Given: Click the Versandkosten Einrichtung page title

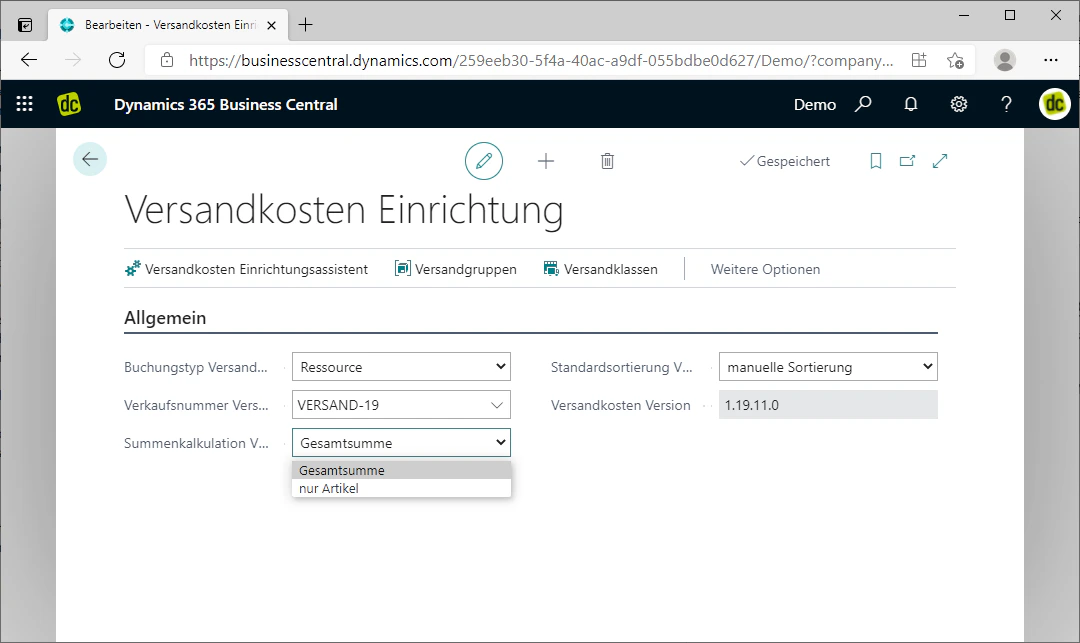Looking at the screenshot, I should tap(344, 209).
